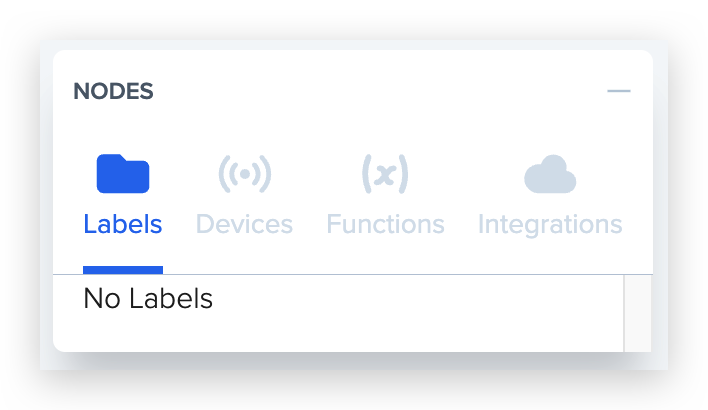Click the blue active tab underline indicator
Image resolution: width=708 pixels, height=410 pixels.
(123, 270)
